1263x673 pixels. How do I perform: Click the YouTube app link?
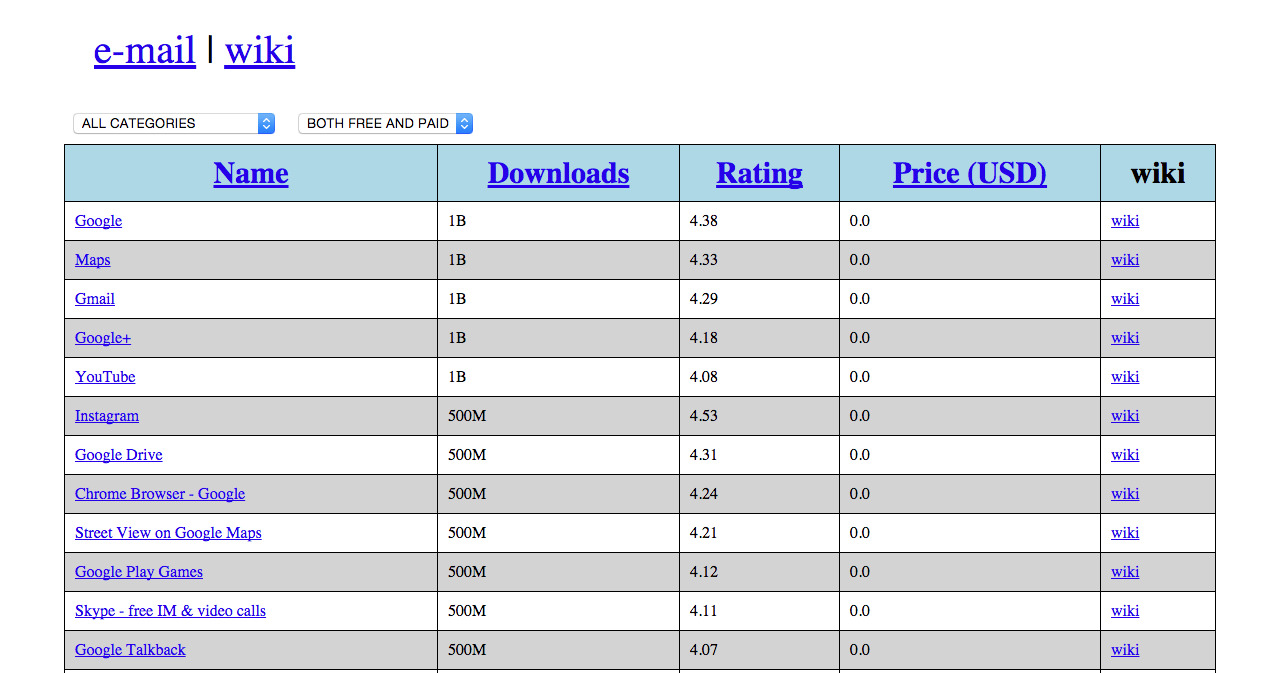(x=105, y=377)
